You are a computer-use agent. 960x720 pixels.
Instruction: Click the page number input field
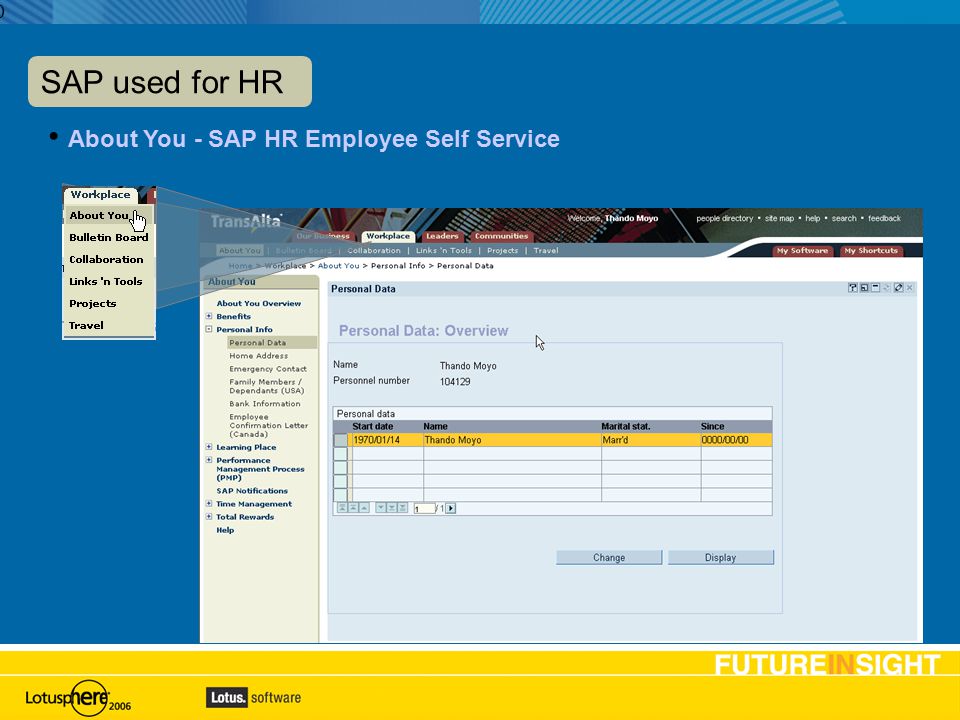tap(424, 508)
